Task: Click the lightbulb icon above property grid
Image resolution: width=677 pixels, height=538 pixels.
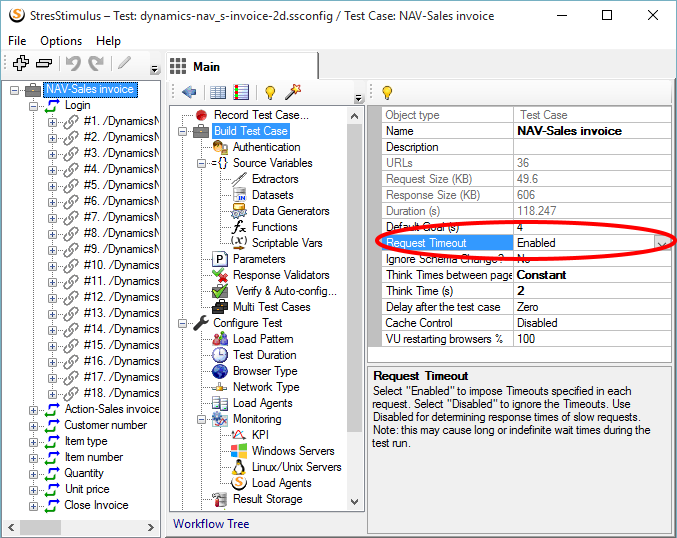Action: 387,92
